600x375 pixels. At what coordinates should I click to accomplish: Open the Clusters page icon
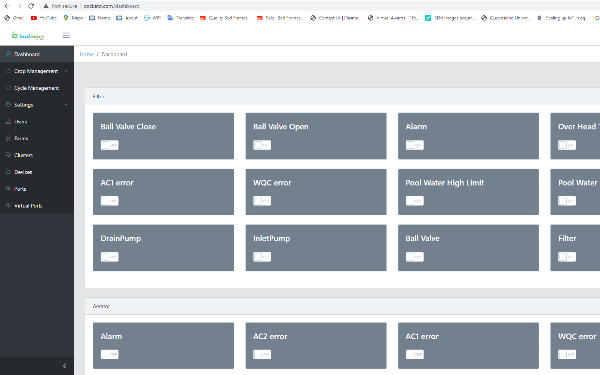pyautogui.click(x=8, y=155)
